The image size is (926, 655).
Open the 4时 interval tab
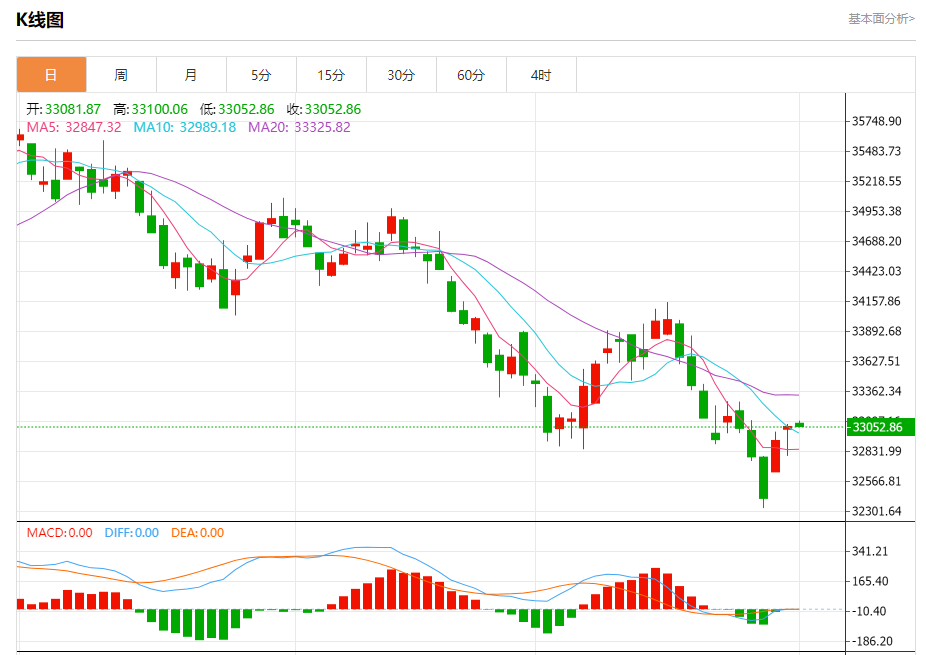coord(541,74)
